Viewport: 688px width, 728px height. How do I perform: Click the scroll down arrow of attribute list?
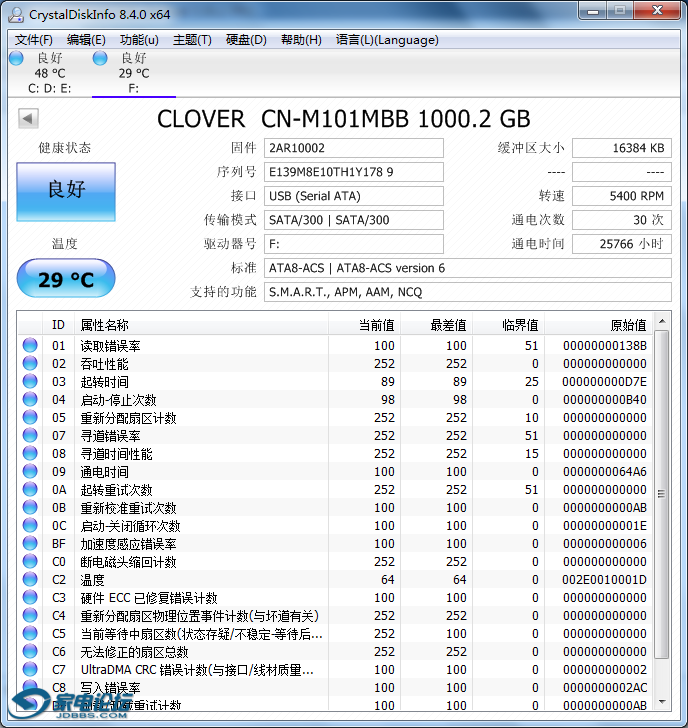(x=662, y=702)
